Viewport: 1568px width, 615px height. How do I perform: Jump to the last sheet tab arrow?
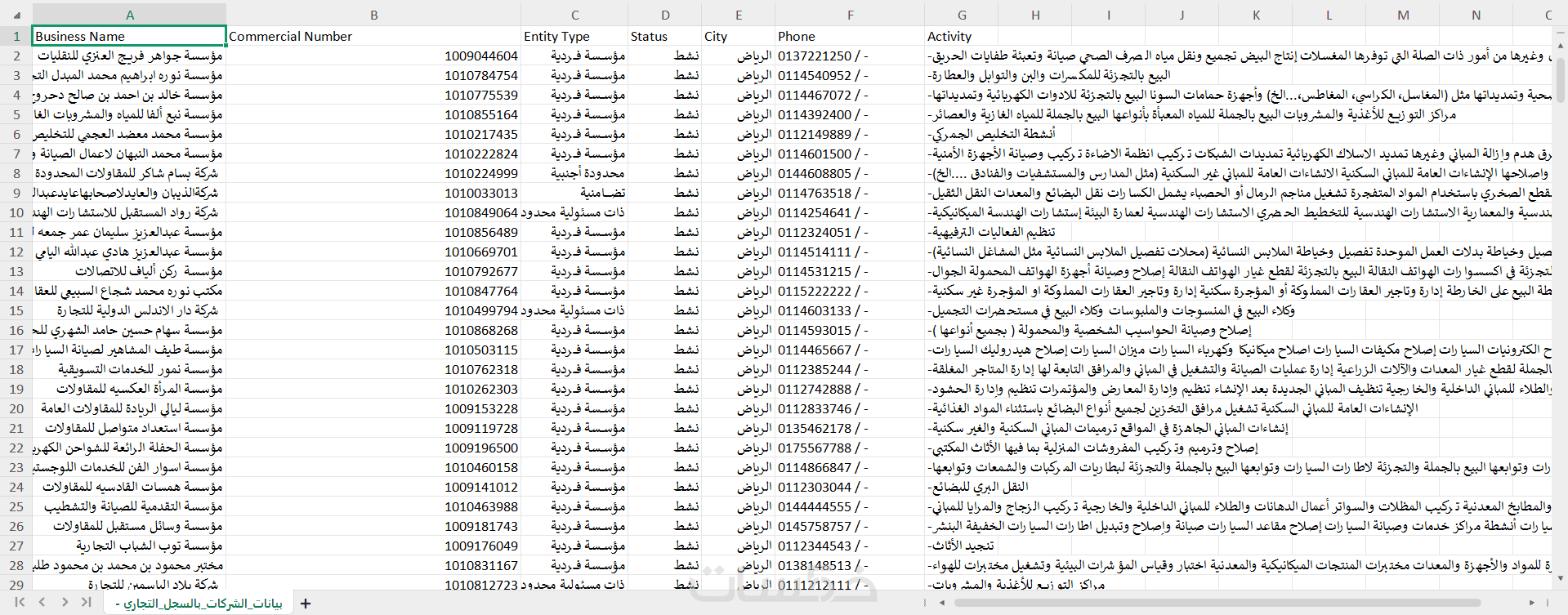pyautogui.click(x=87, y=603)
